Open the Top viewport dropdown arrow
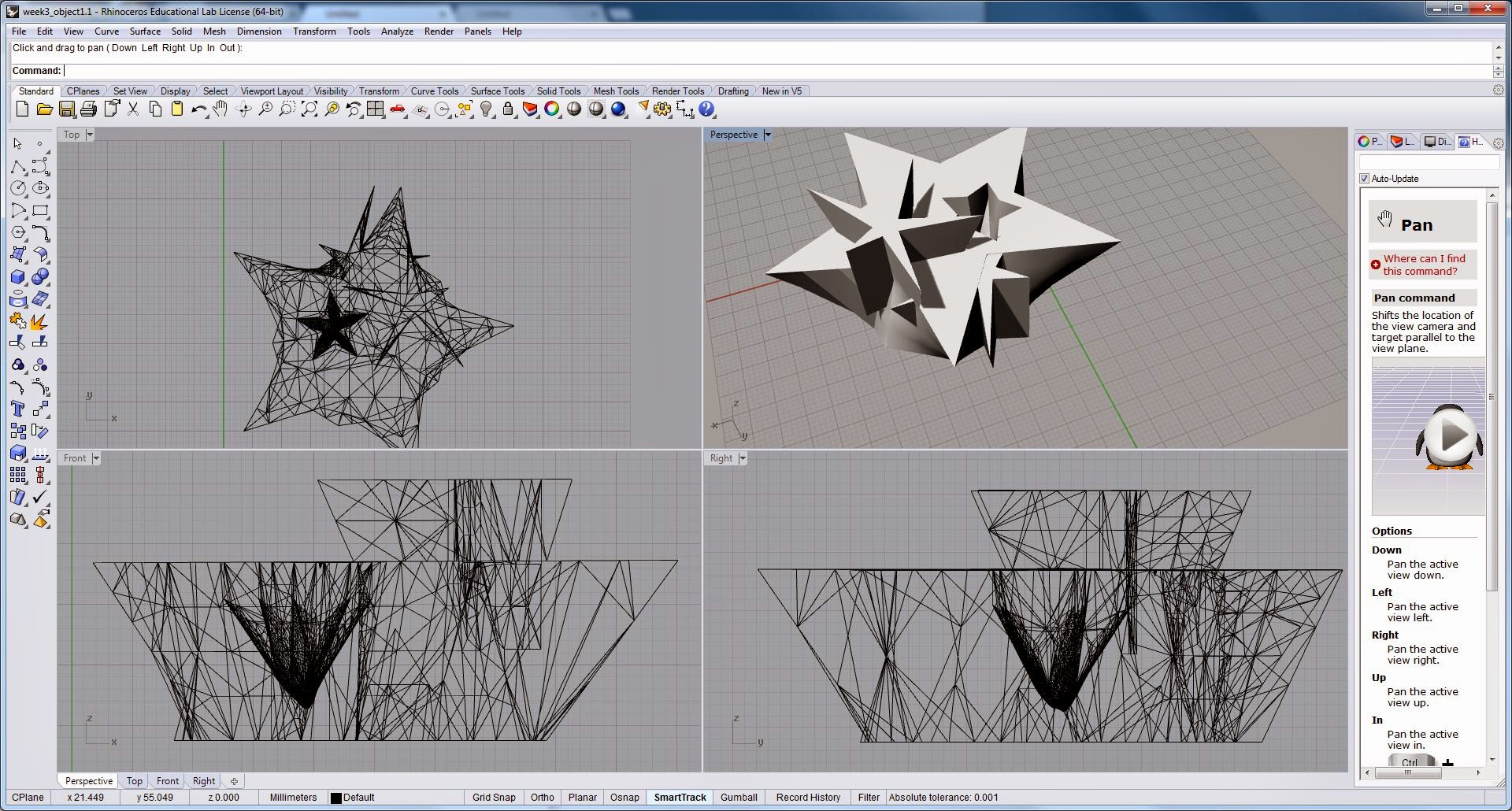The height and width of the screenshot is (811, 1512). tap(90, 135)
